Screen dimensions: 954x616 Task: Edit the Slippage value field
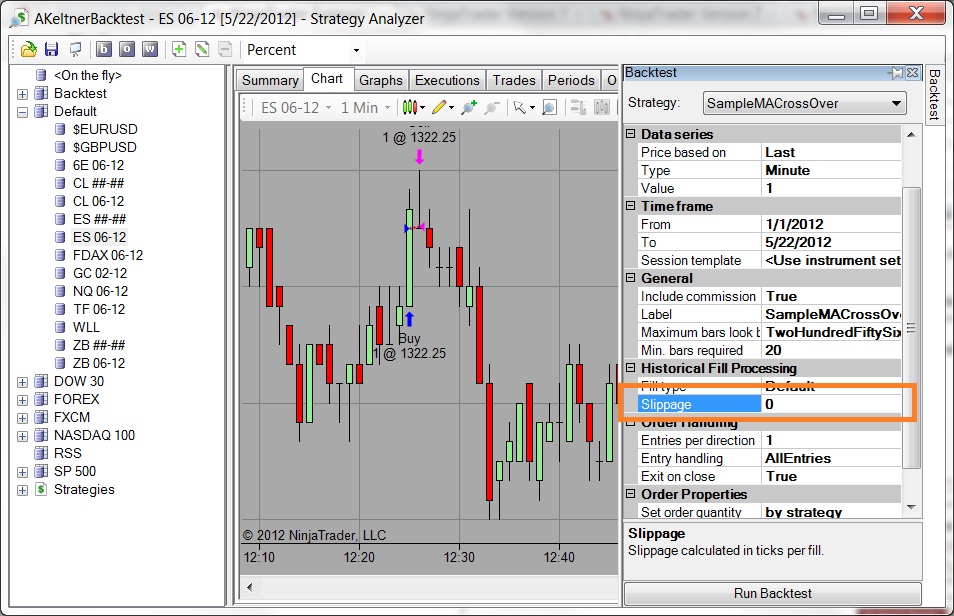[x=831, y=404]
